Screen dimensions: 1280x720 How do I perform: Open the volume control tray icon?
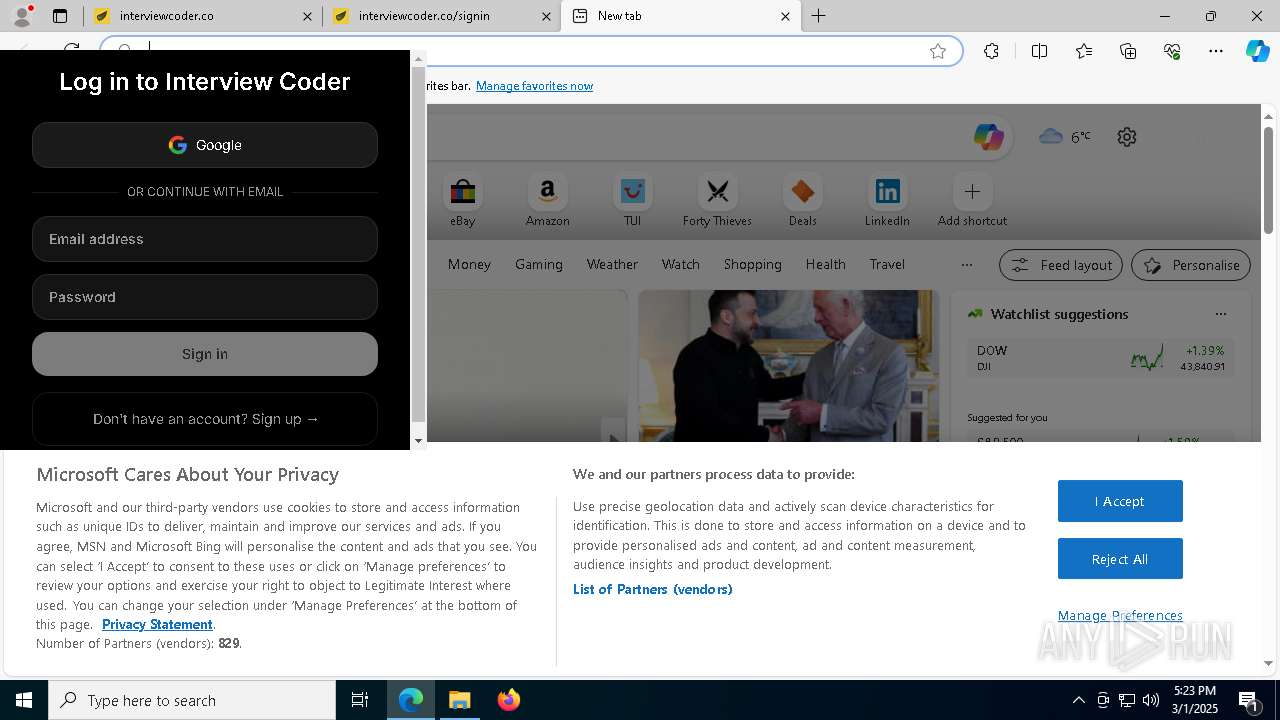1151,700
